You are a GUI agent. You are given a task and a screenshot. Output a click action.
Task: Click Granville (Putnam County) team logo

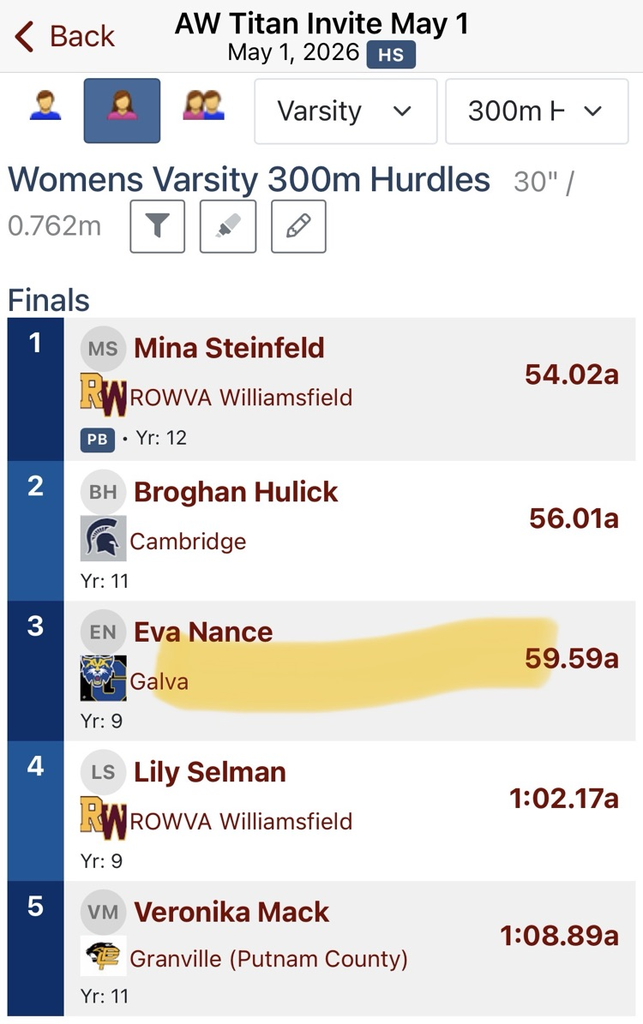pyautogui.click(x=103, y=956)
